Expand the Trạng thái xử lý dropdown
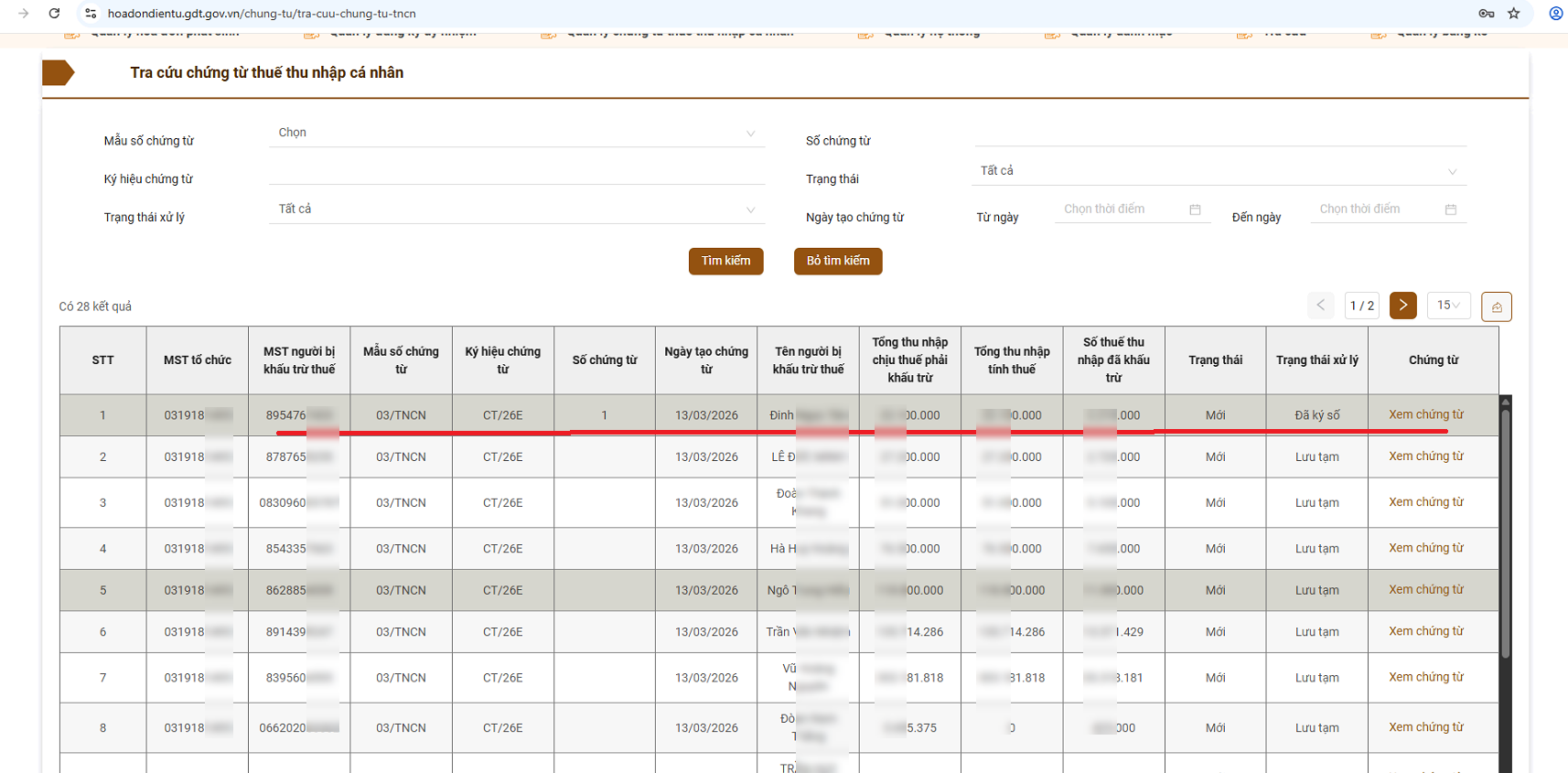Screen dimensions: 1568x773 click(517, 209)
